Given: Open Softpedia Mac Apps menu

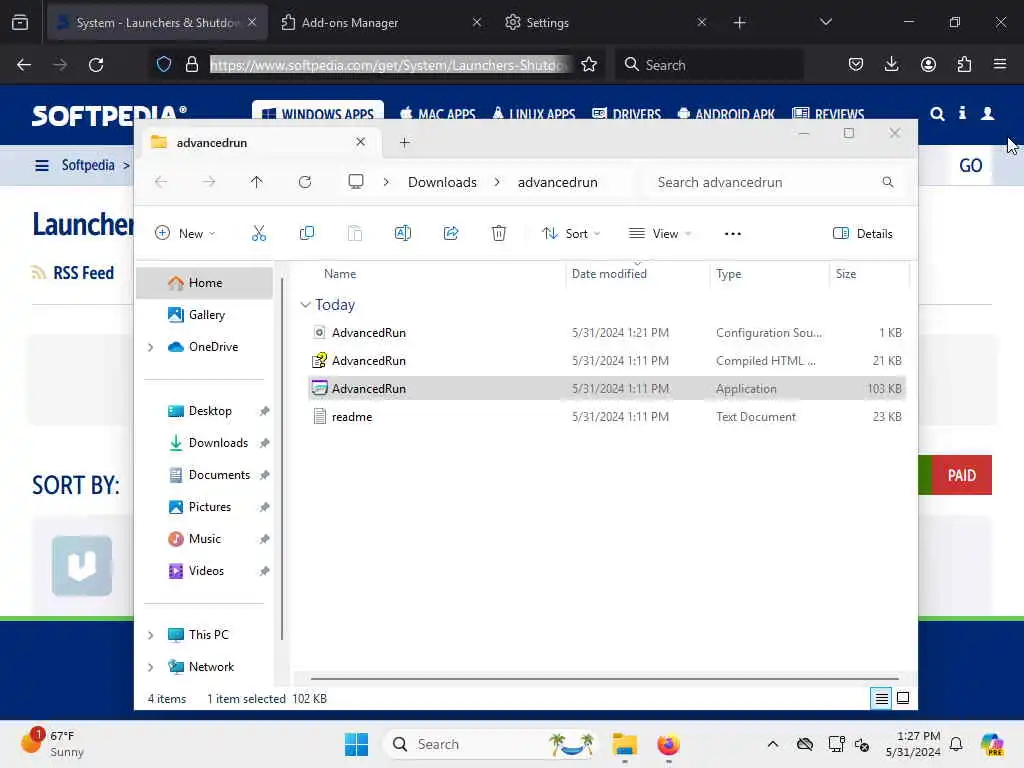Looking at the screenshot, I should 438,114.
